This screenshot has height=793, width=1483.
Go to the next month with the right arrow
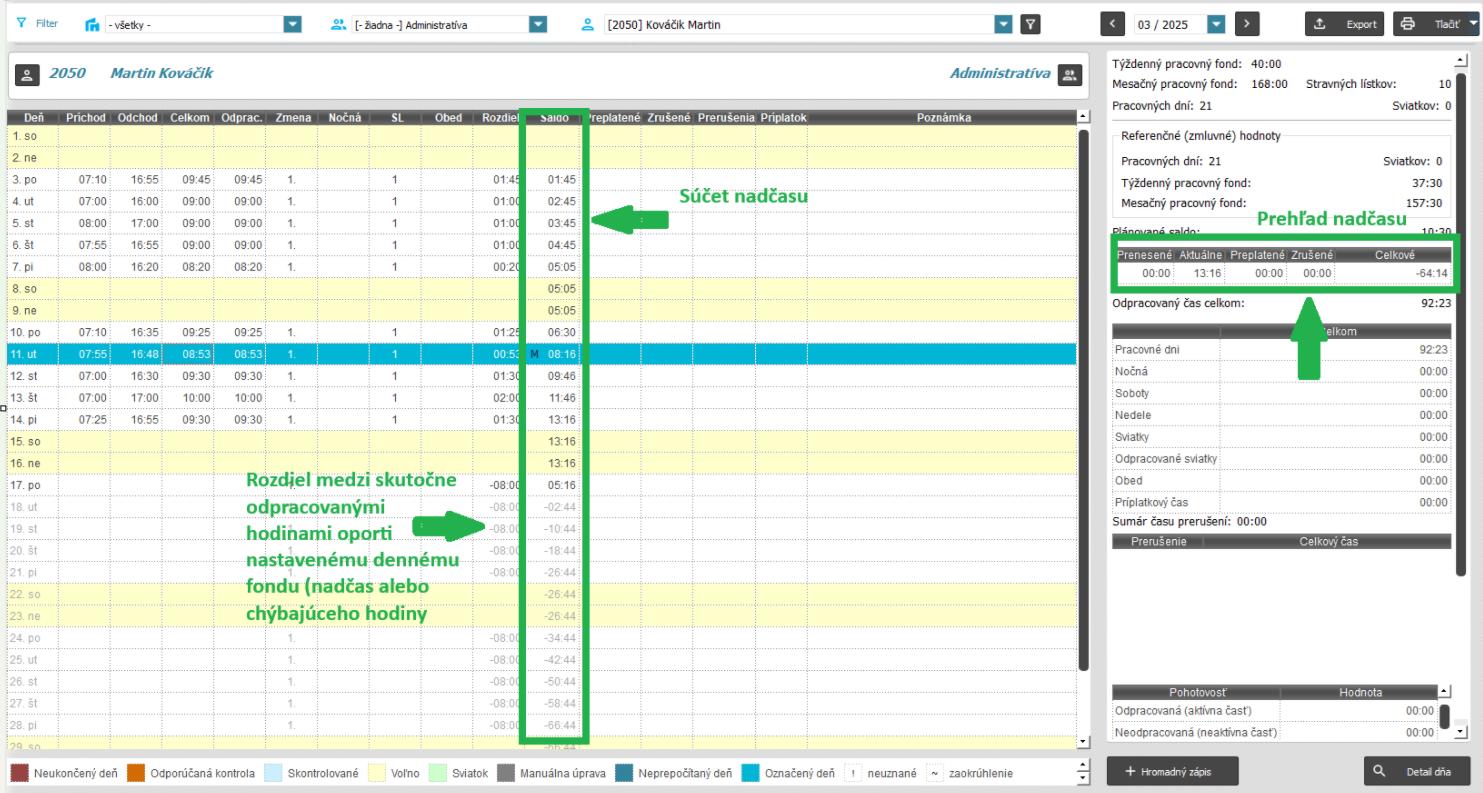click(x=1246, y=25)
